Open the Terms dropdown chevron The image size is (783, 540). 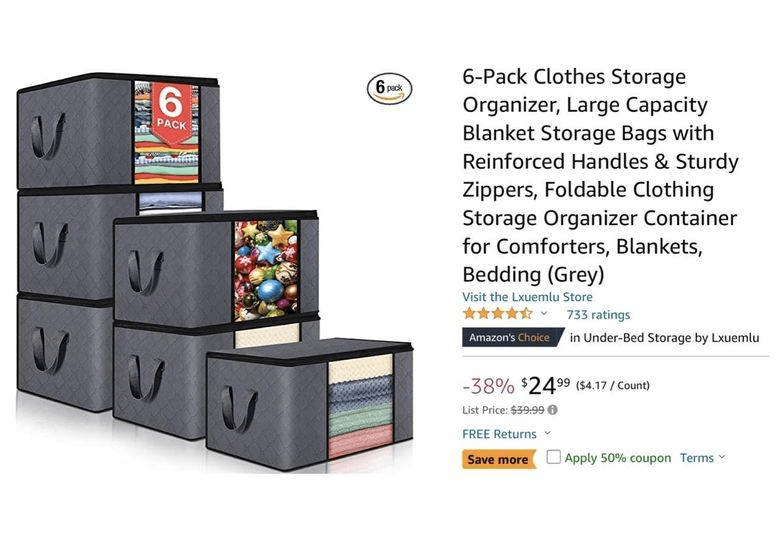click(x=722, y=458)
